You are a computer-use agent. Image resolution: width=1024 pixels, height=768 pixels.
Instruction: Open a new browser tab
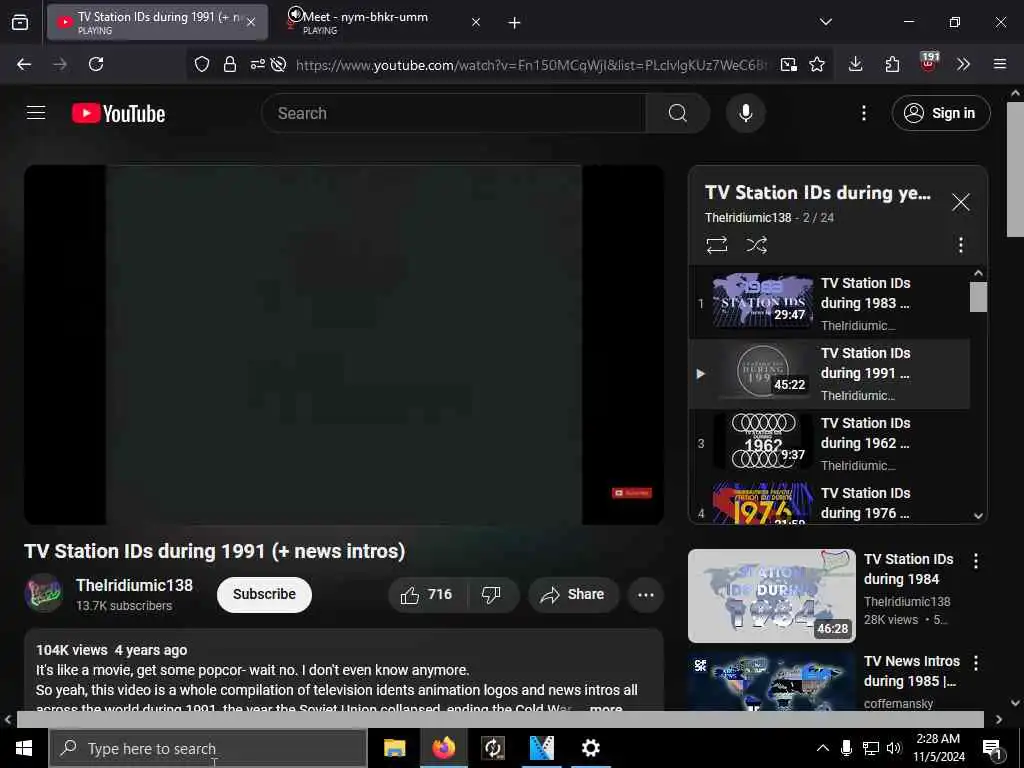pyautogui.click(x=515, y=23)
